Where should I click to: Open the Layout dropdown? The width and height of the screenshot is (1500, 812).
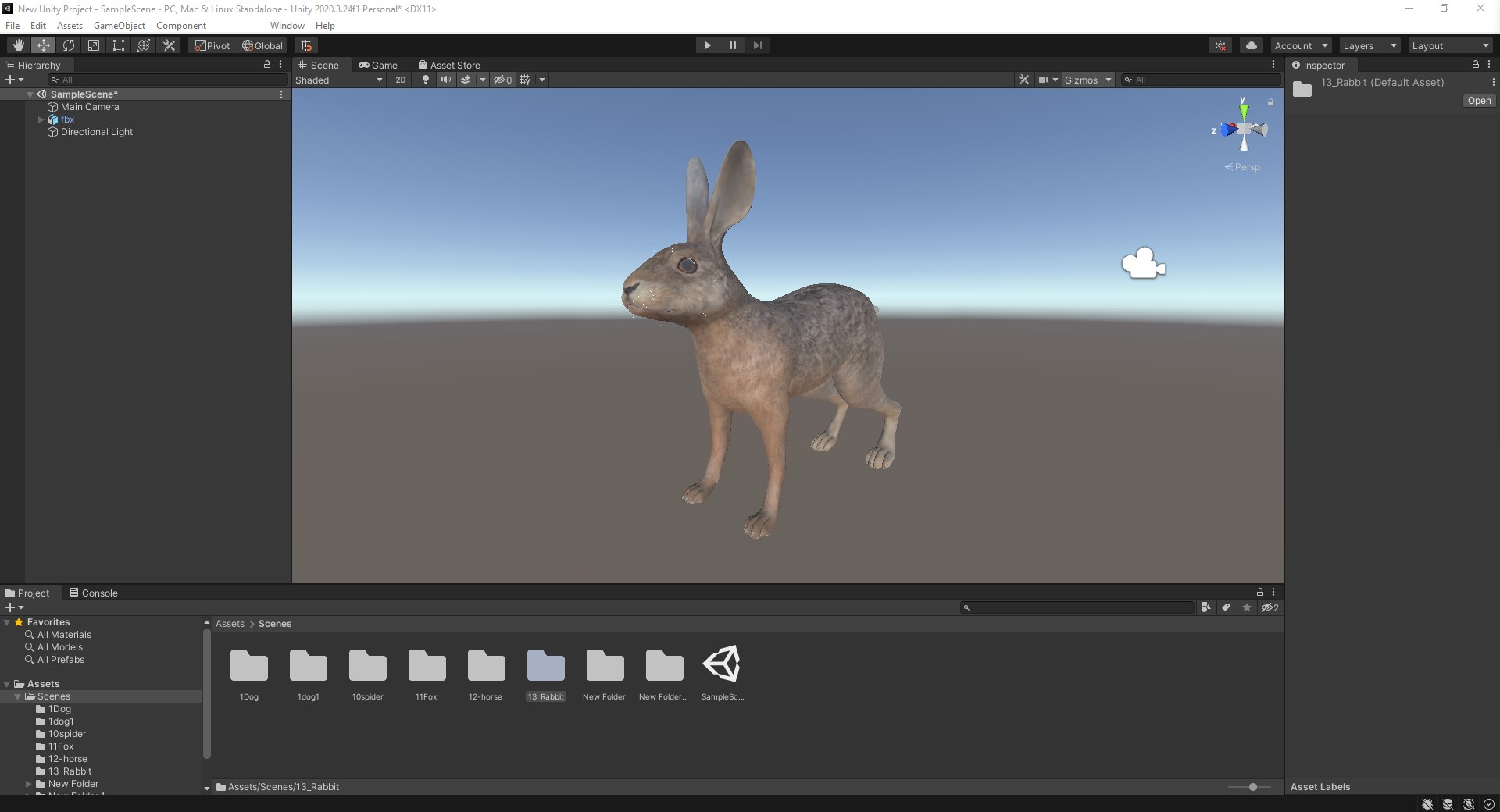pyautogui.click(x=1450, y=45)
